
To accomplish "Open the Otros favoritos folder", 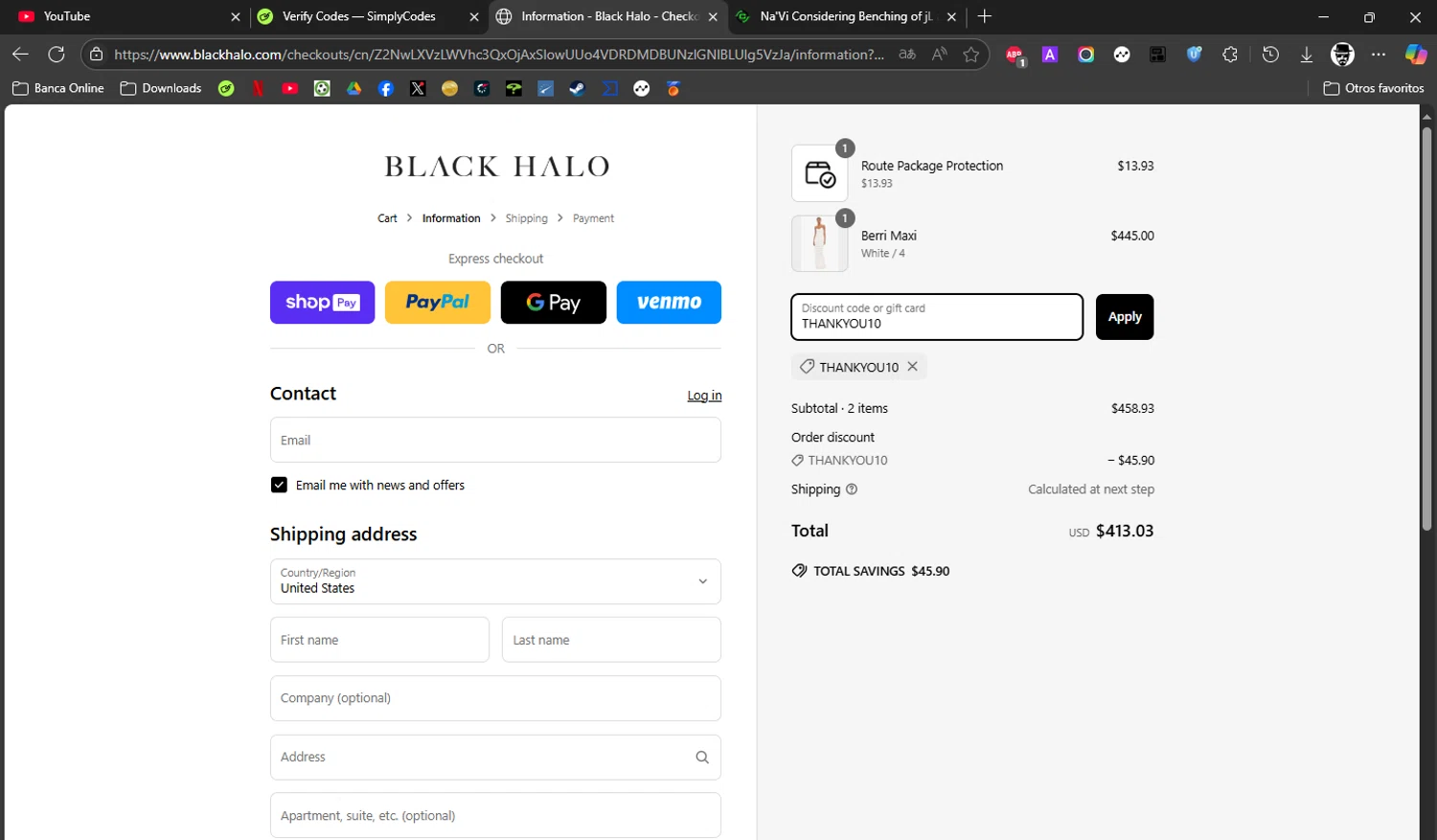I will (1374, 88).
